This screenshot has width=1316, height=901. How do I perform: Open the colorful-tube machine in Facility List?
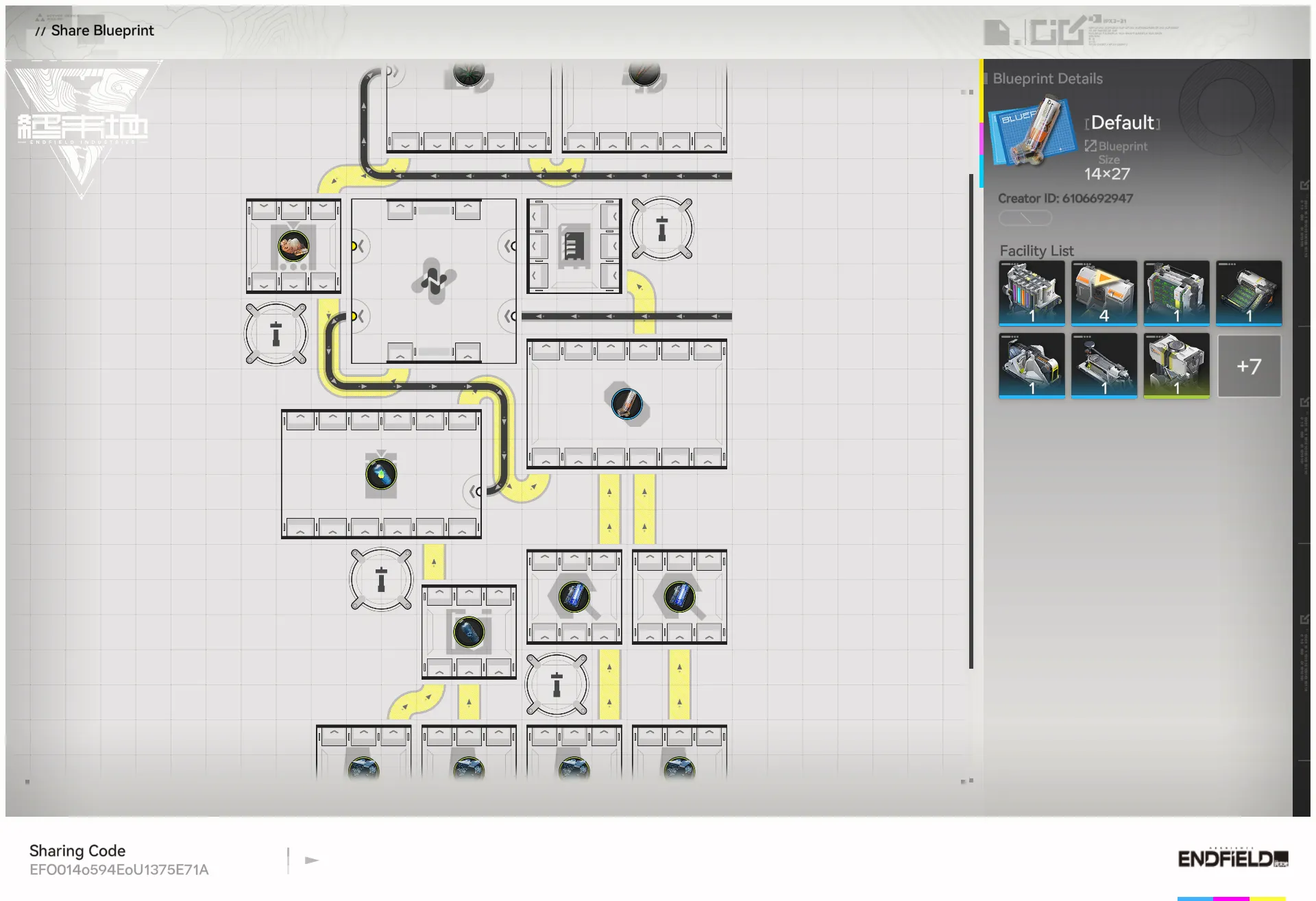pos(1032,293)
